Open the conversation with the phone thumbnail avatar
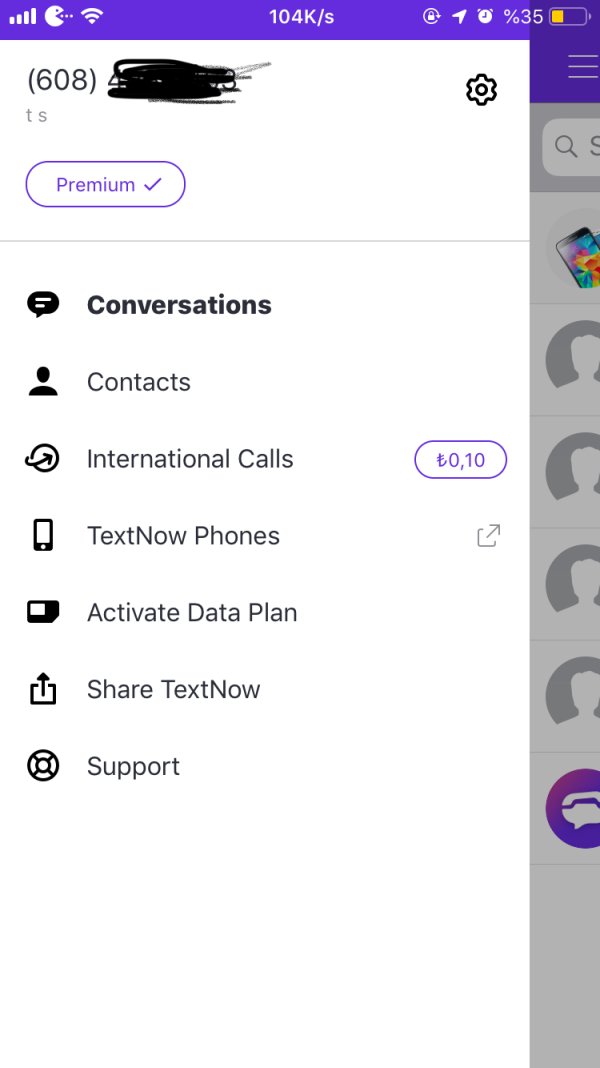Image resolution: width=600 pixels, height=1068 pixels. coord(574,249)
